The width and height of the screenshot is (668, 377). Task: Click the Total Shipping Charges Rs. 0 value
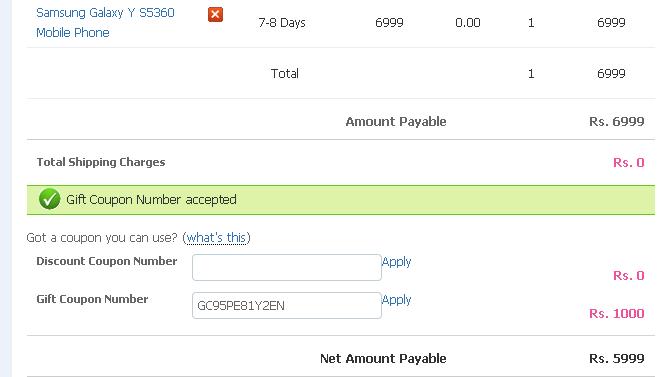[x=628, y=162]
